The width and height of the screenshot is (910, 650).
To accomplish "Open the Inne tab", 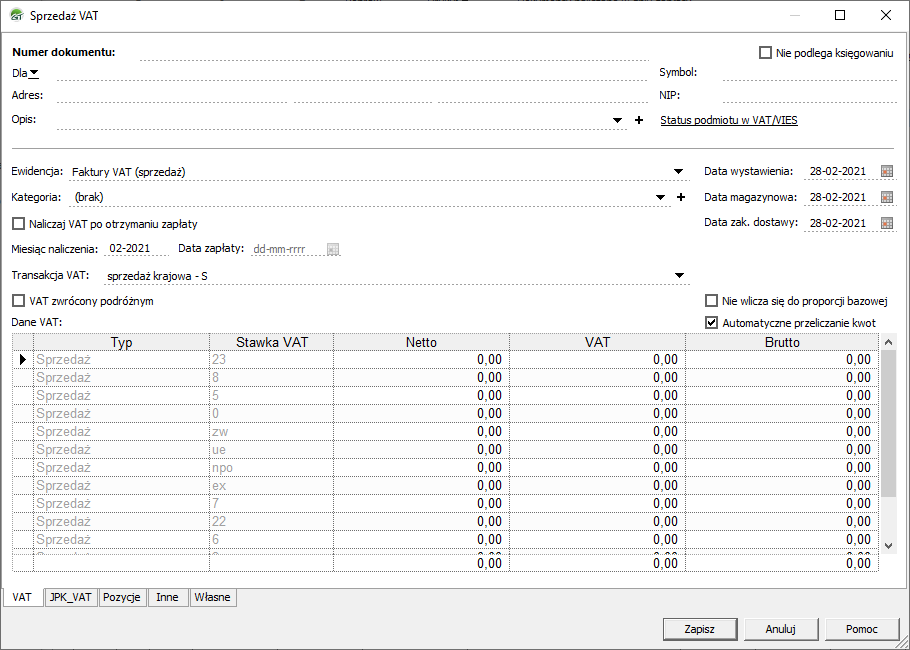I will click(167, 597).
